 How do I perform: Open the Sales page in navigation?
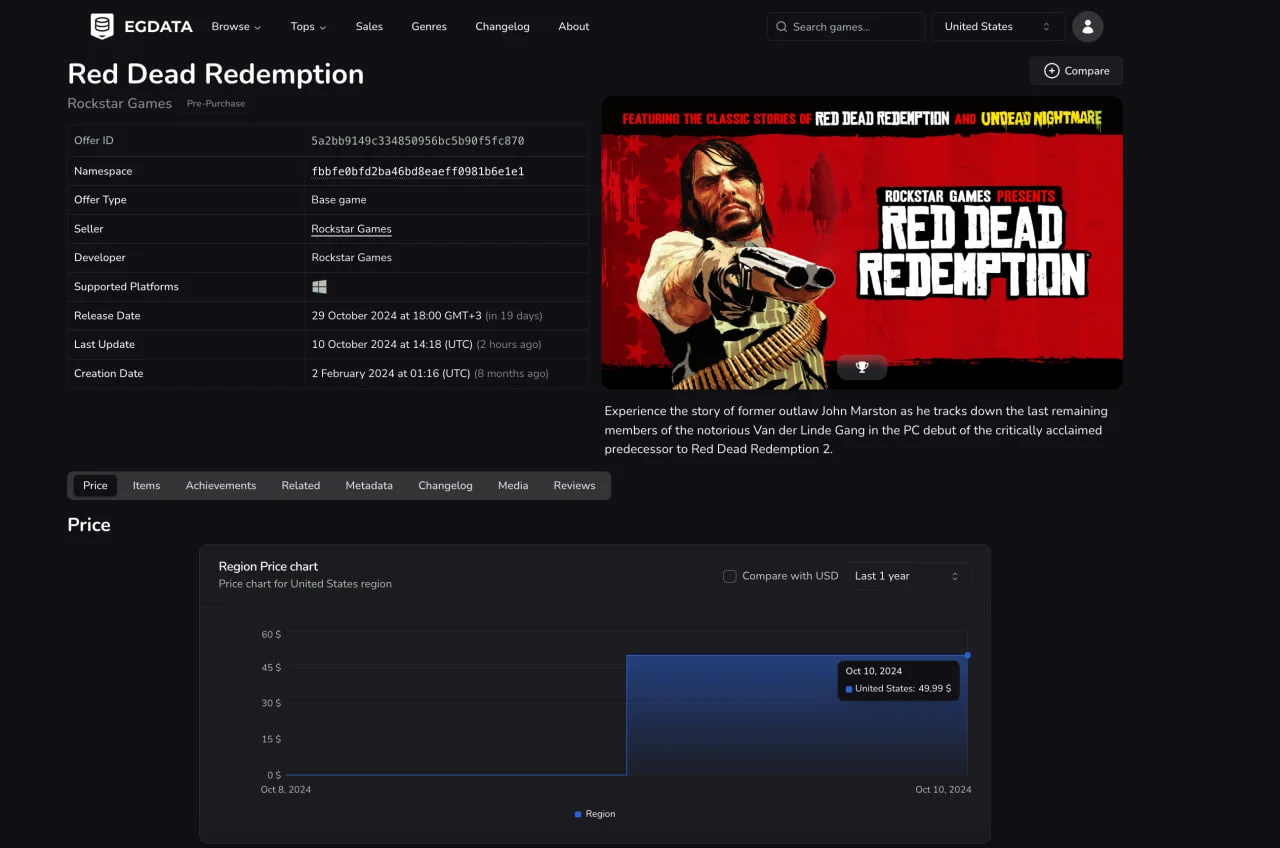tap(369, 27)
